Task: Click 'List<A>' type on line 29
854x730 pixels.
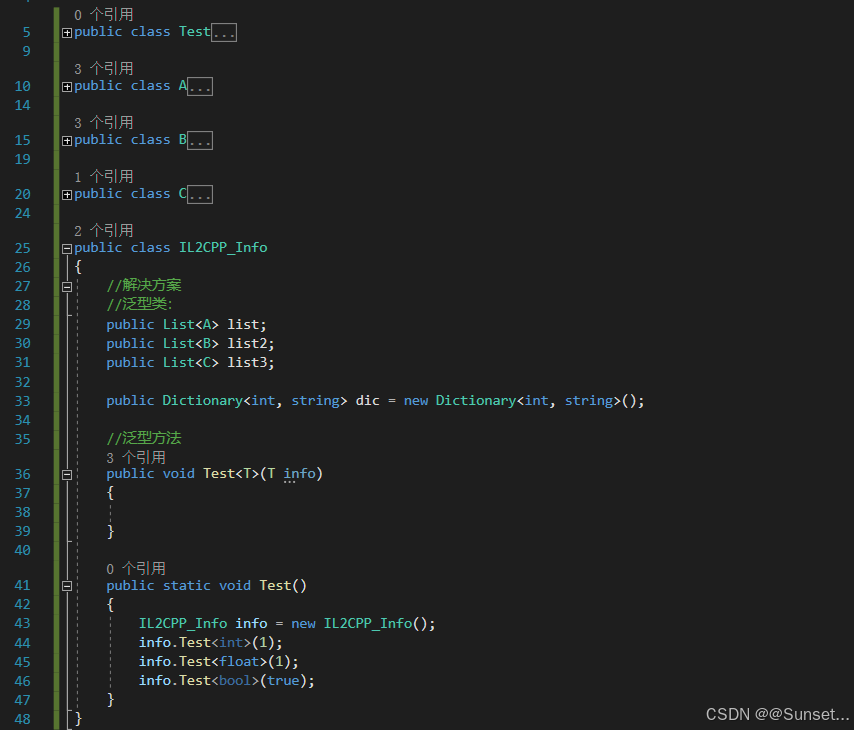Action: (191, 325)
